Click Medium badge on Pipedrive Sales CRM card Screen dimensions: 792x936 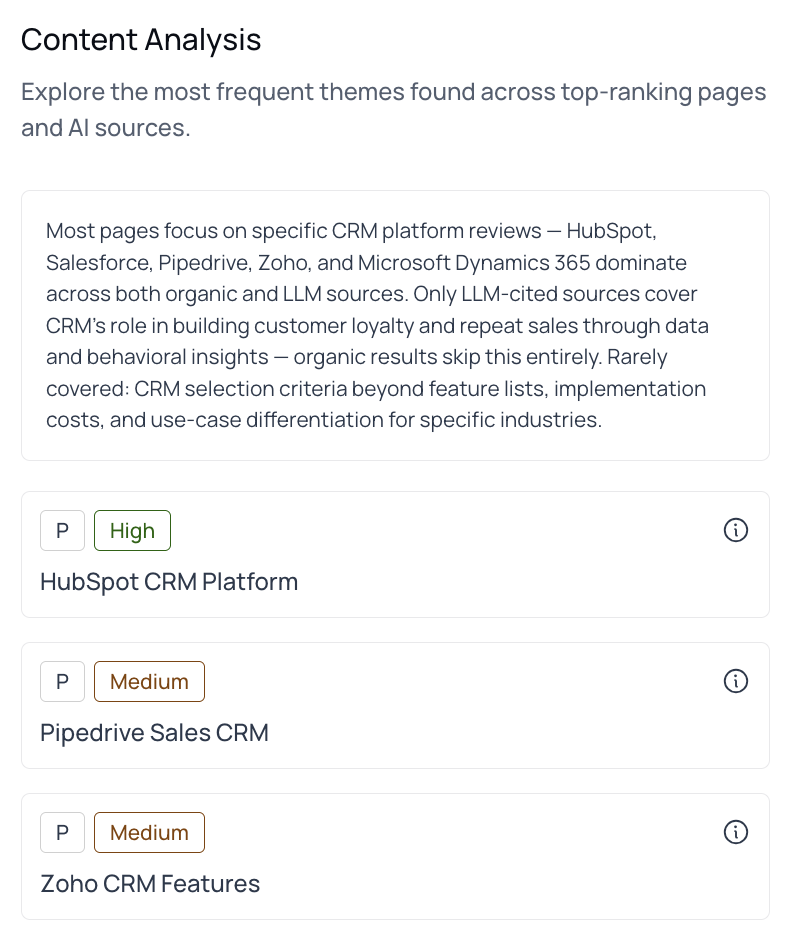(x=149, y=682)
